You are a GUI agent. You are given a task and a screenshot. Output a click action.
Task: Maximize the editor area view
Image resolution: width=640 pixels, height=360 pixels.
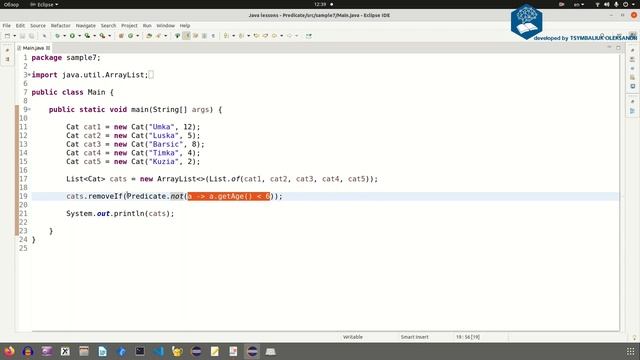coord(618,48)
